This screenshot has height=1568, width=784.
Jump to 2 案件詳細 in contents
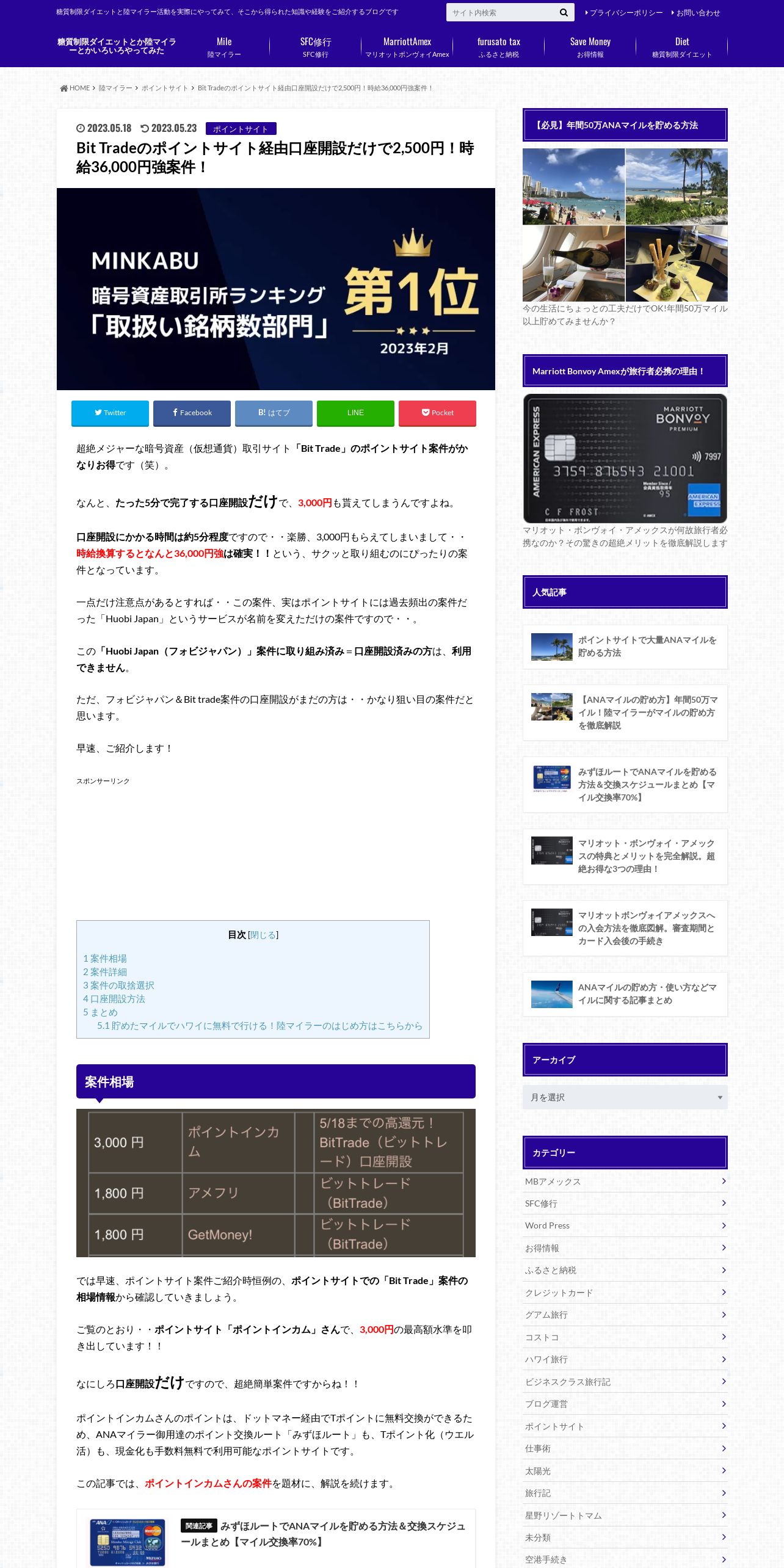click(x=105, y=972)
